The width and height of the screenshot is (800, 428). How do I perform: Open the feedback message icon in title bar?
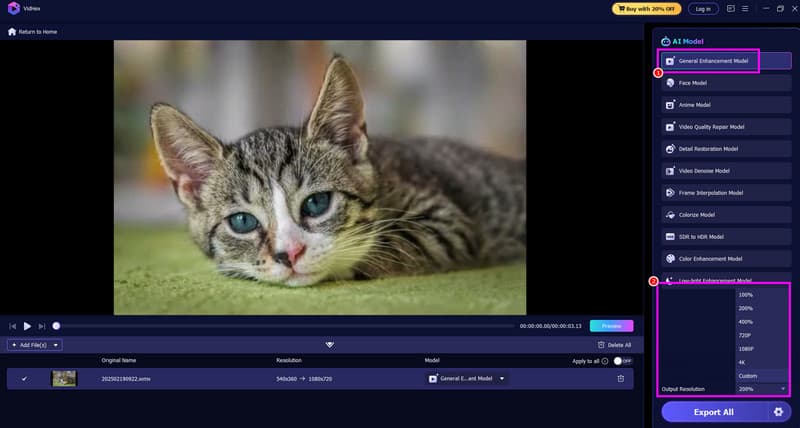click(731, 9)
